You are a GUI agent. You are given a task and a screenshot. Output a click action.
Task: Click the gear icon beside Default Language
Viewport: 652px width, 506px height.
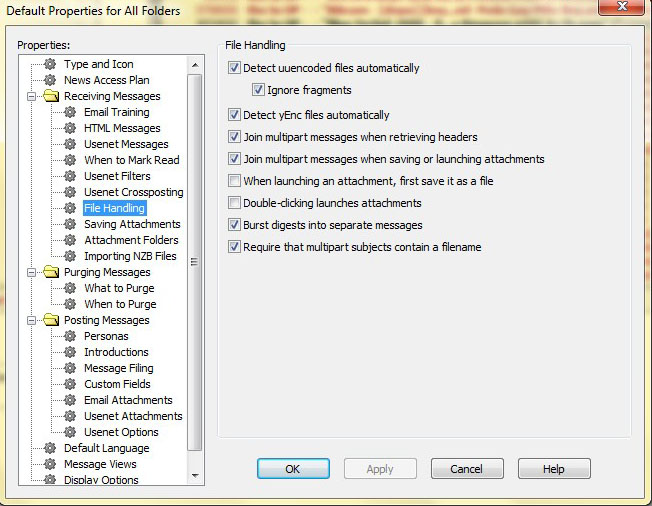coord(50,448)
